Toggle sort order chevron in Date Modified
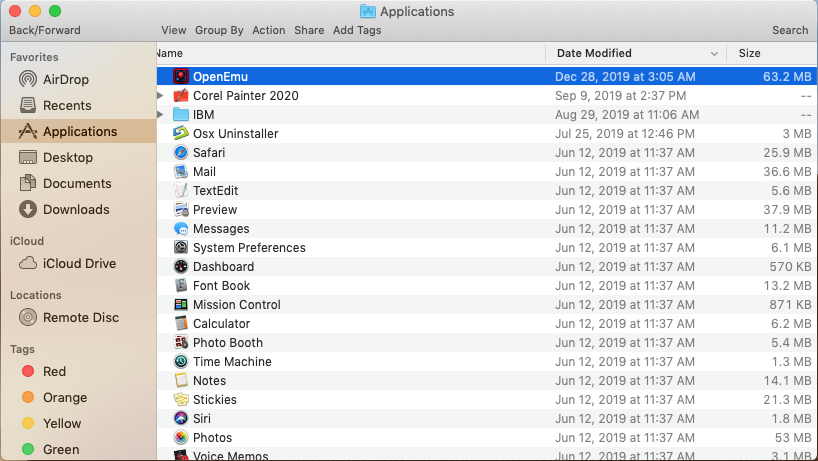This screenshot has width=818, height=461. click(x=714, y=54)
